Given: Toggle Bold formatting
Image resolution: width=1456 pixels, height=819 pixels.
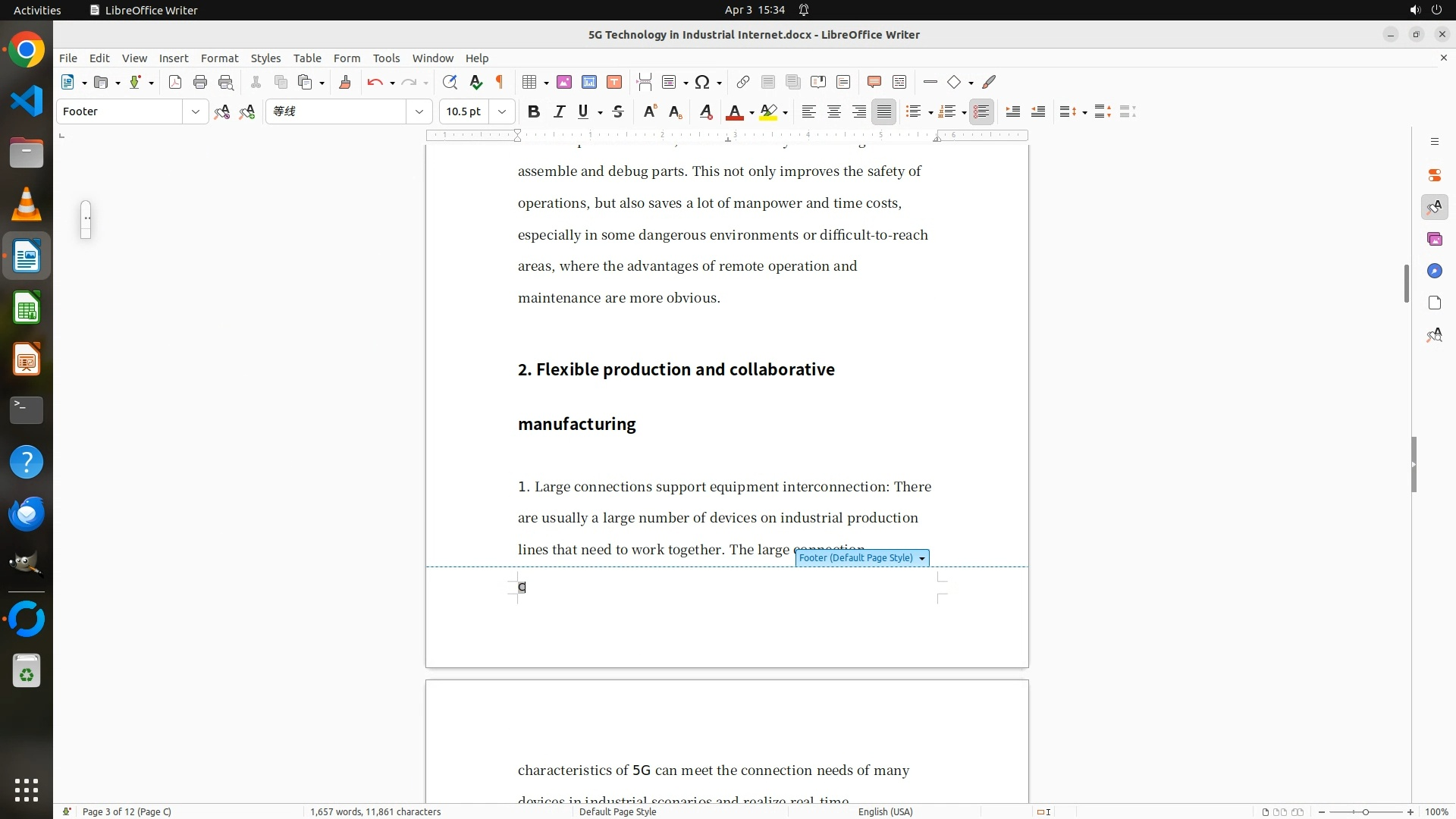Looking at the screenshot, I should click(534, 111).
